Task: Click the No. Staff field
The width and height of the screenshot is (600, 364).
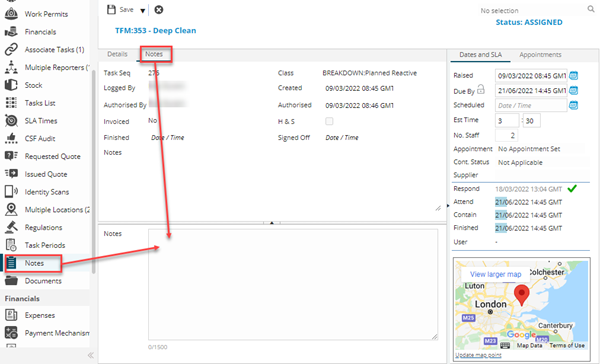Action: [507, 135]
